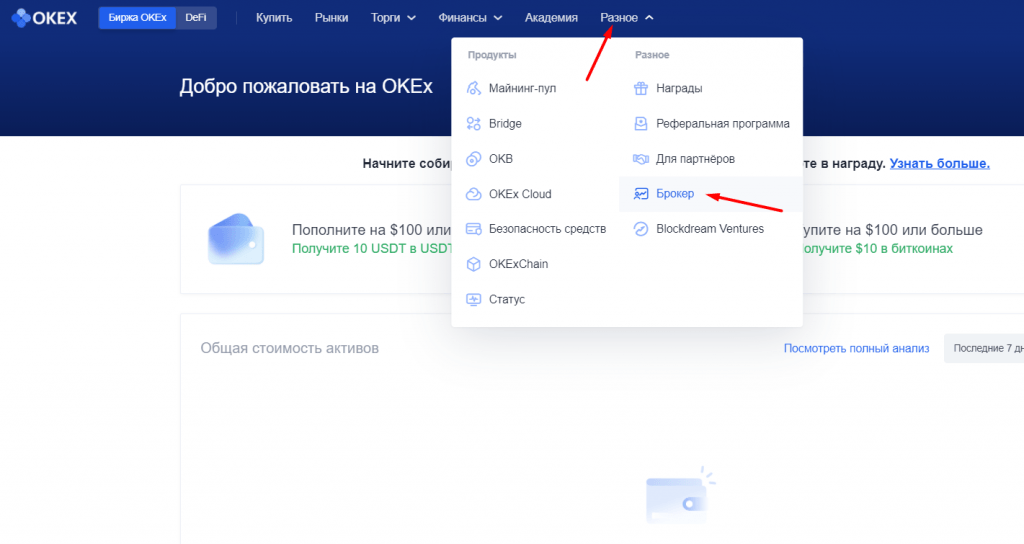The image size is (1024, 544).
Task: Click the OKB coin icon
Action: pyautogui.click(x=473, y=159)
